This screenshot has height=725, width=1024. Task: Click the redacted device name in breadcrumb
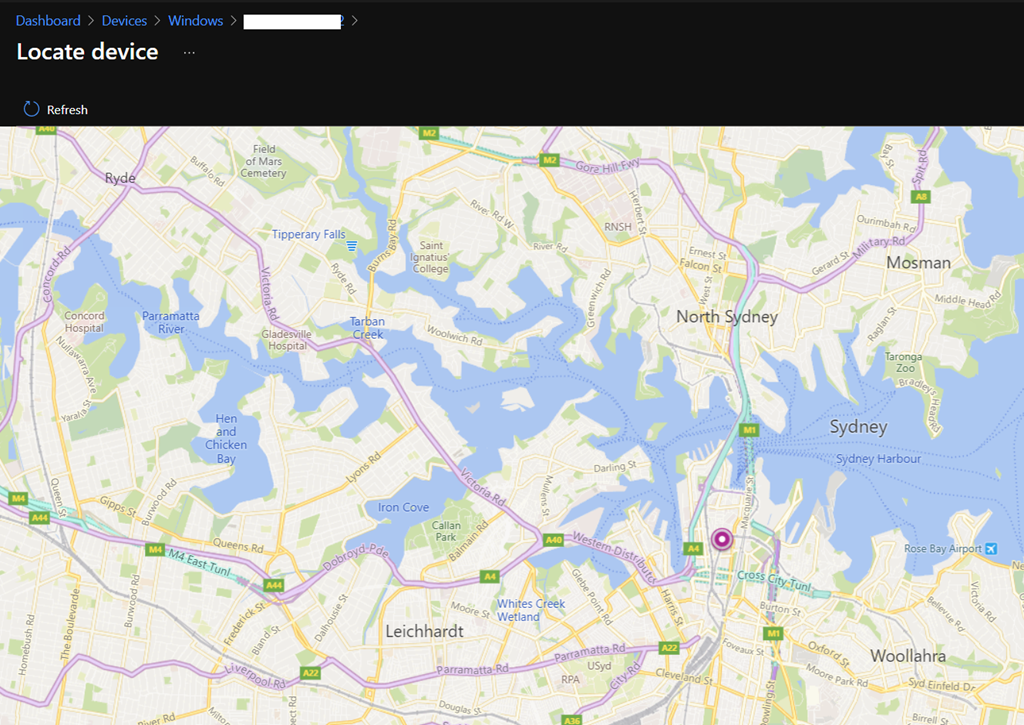coord(290,20)
